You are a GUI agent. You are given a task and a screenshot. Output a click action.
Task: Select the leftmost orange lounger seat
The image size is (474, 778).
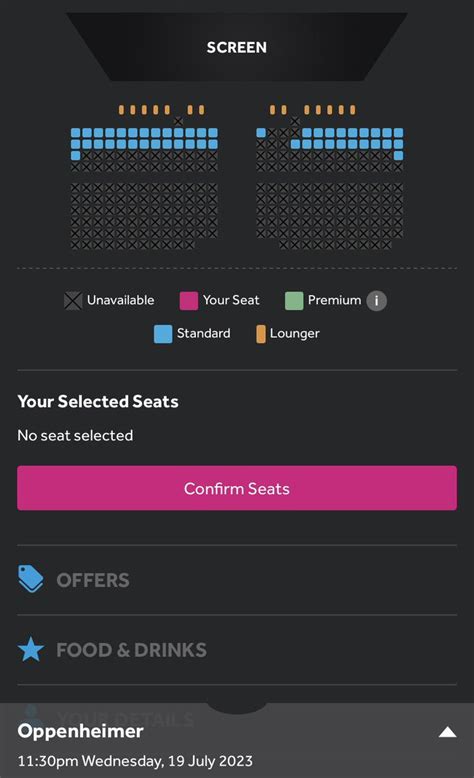point(121,110)
